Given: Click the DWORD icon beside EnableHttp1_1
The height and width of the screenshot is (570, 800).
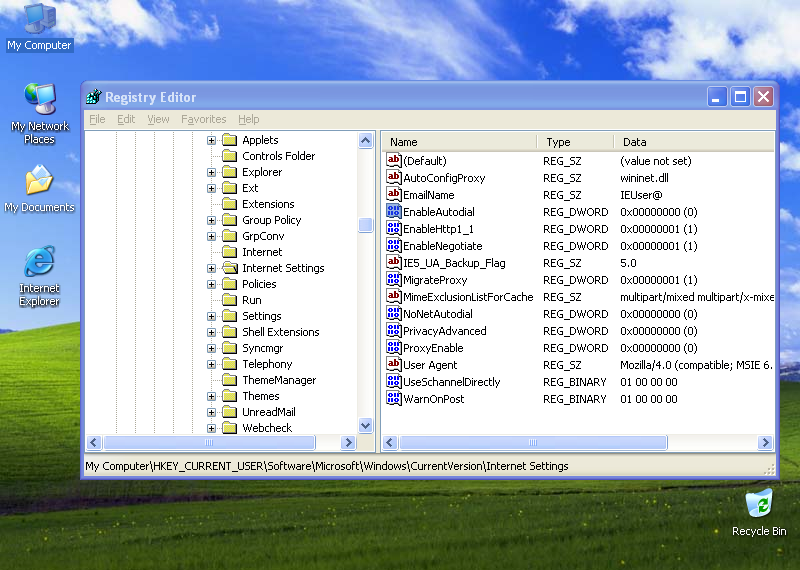Looking at the screenshot, I should (393, 229).
